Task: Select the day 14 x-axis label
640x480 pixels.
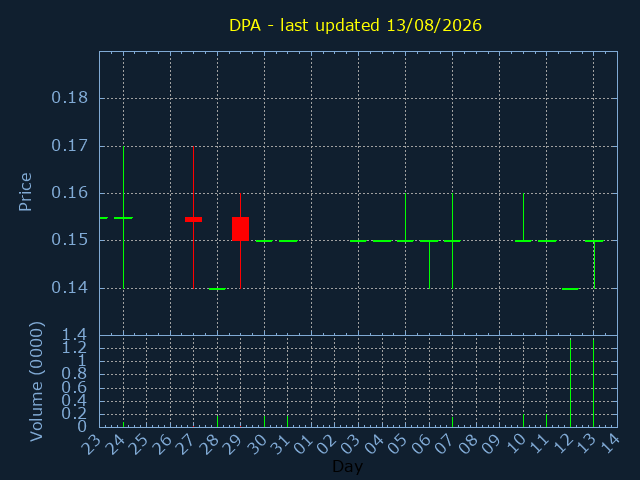Action: pyautogui.click(x=609, y=444)
